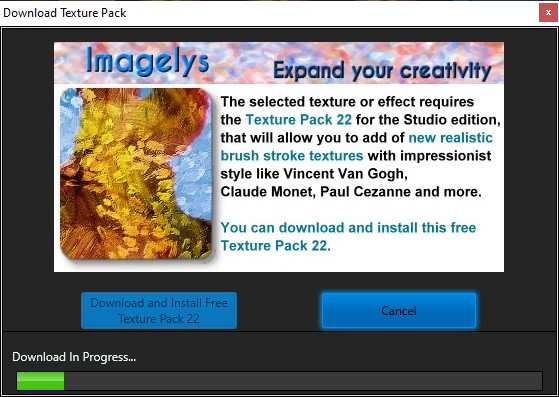
Task: Click the 'Expand your creativity' slogan
Action: click(382, 71)
